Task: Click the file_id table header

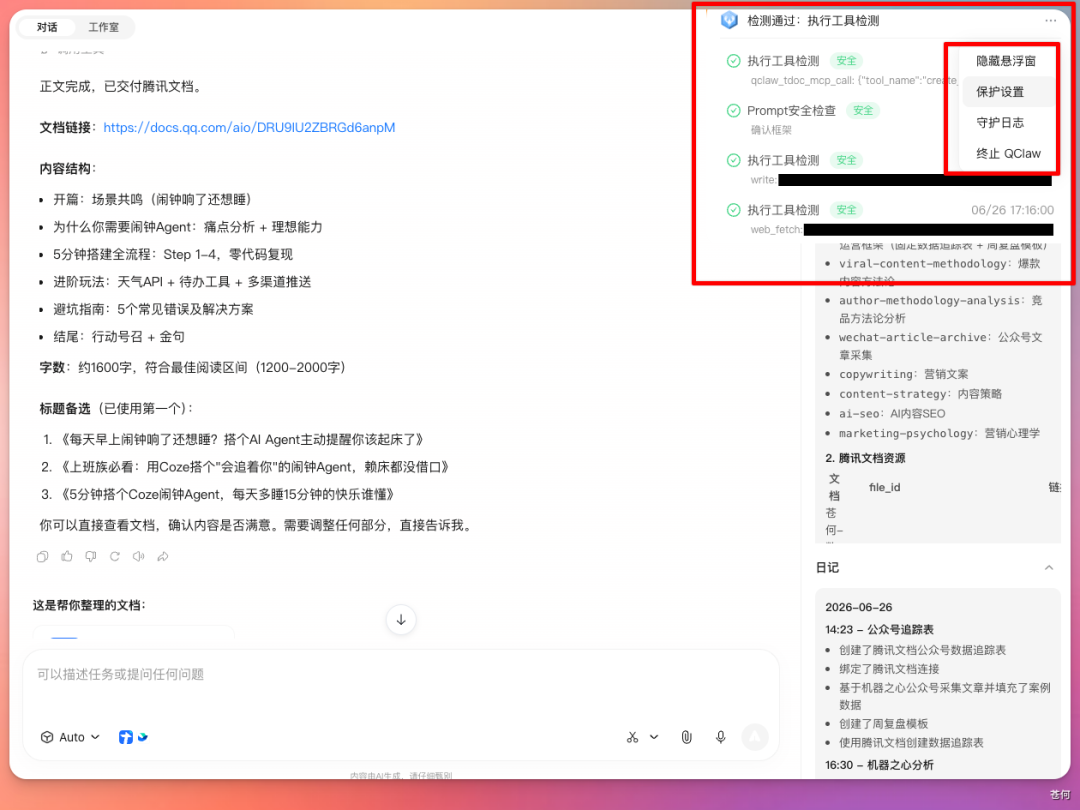Action: tap(884, 487)
